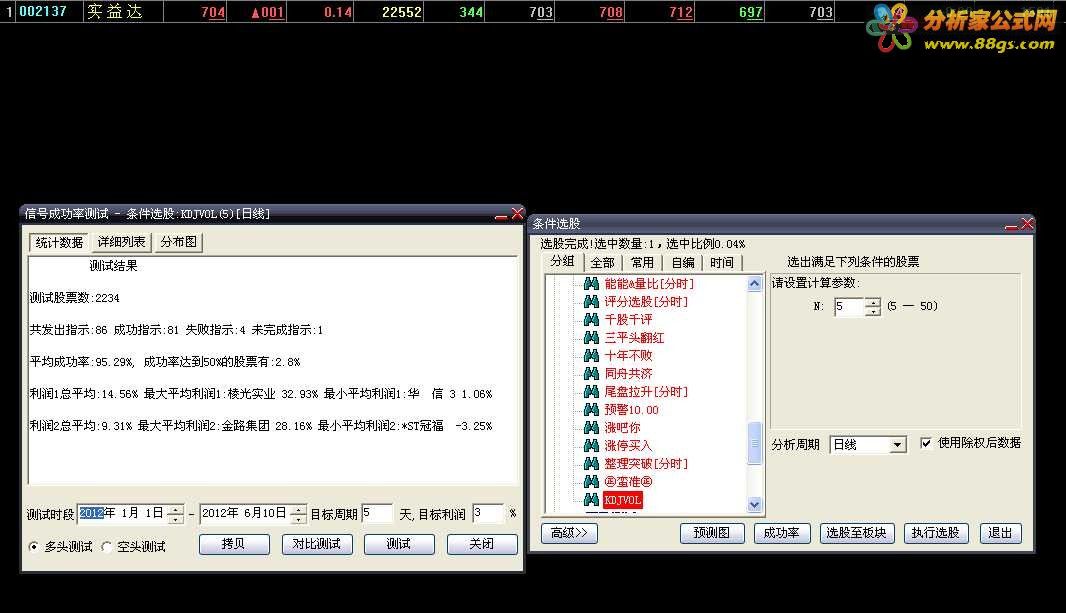Switch to 时间 tab in 条件选股
This screenshot has height=613, width=1066.
coord(722,262)
